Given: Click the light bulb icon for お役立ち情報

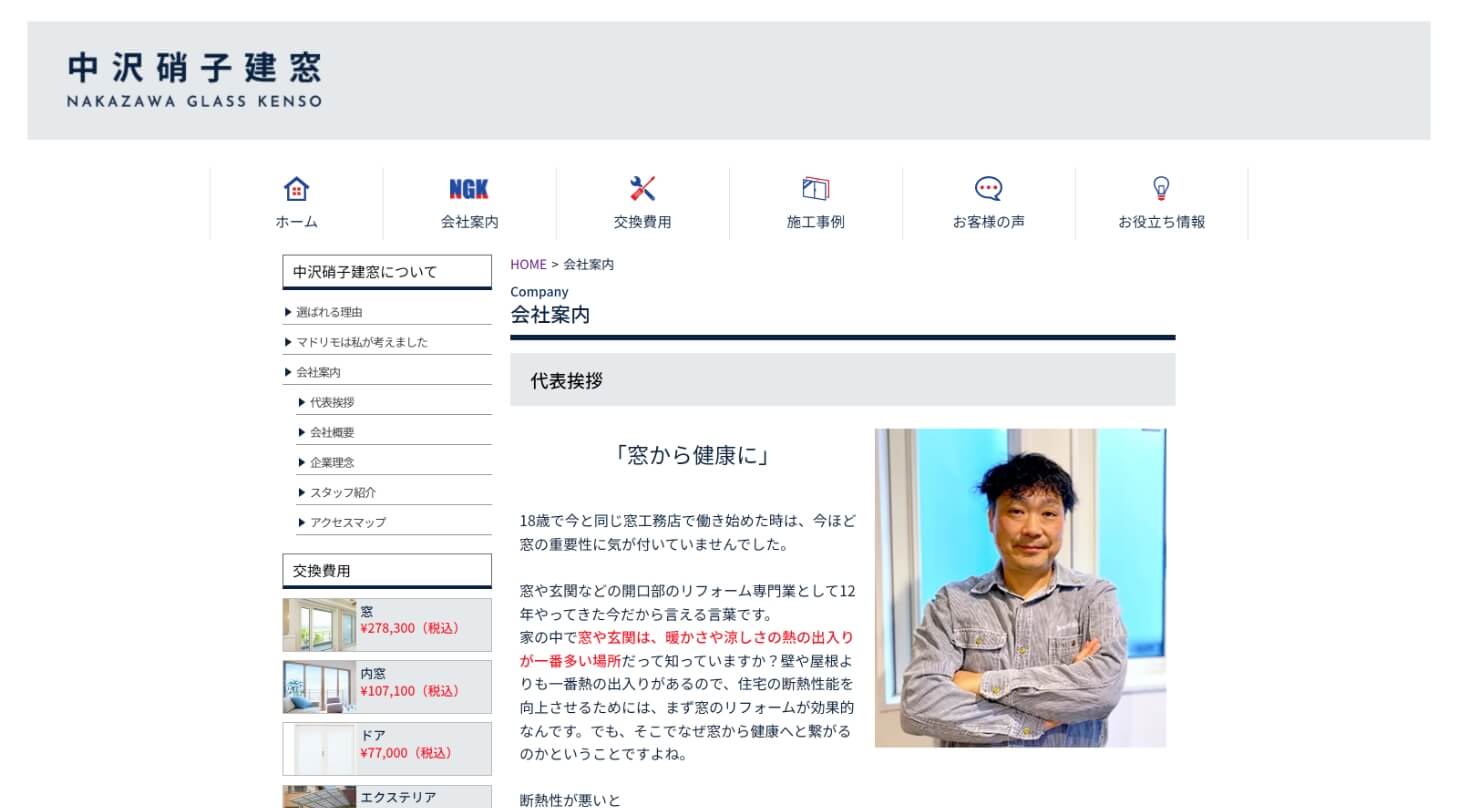Looking at the screenshot, I should [1161, 188].
